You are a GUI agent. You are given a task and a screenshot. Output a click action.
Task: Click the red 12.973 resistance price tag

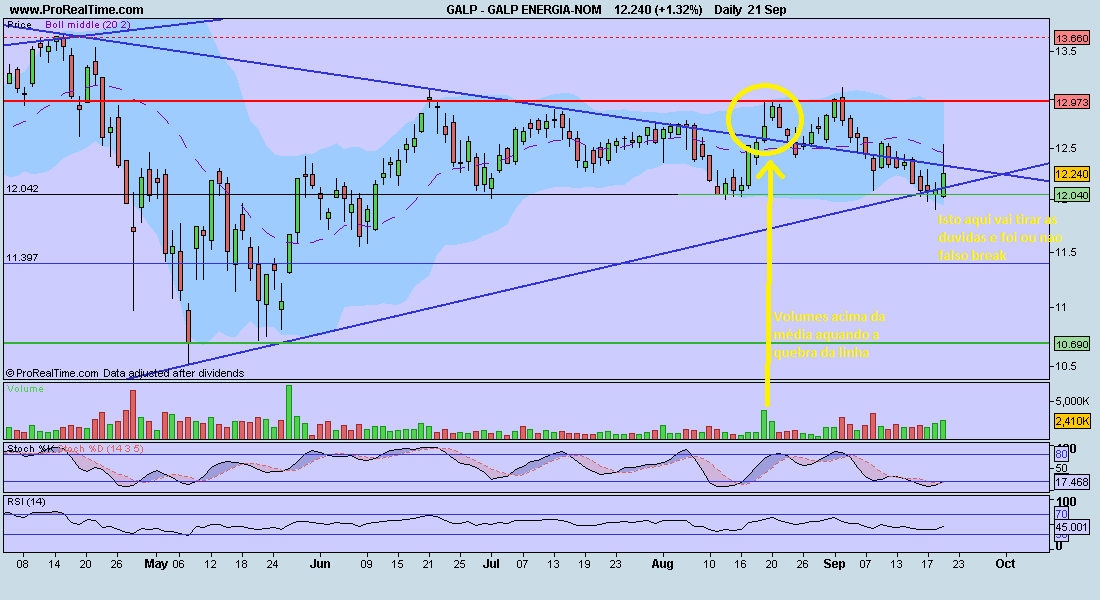1073,102
